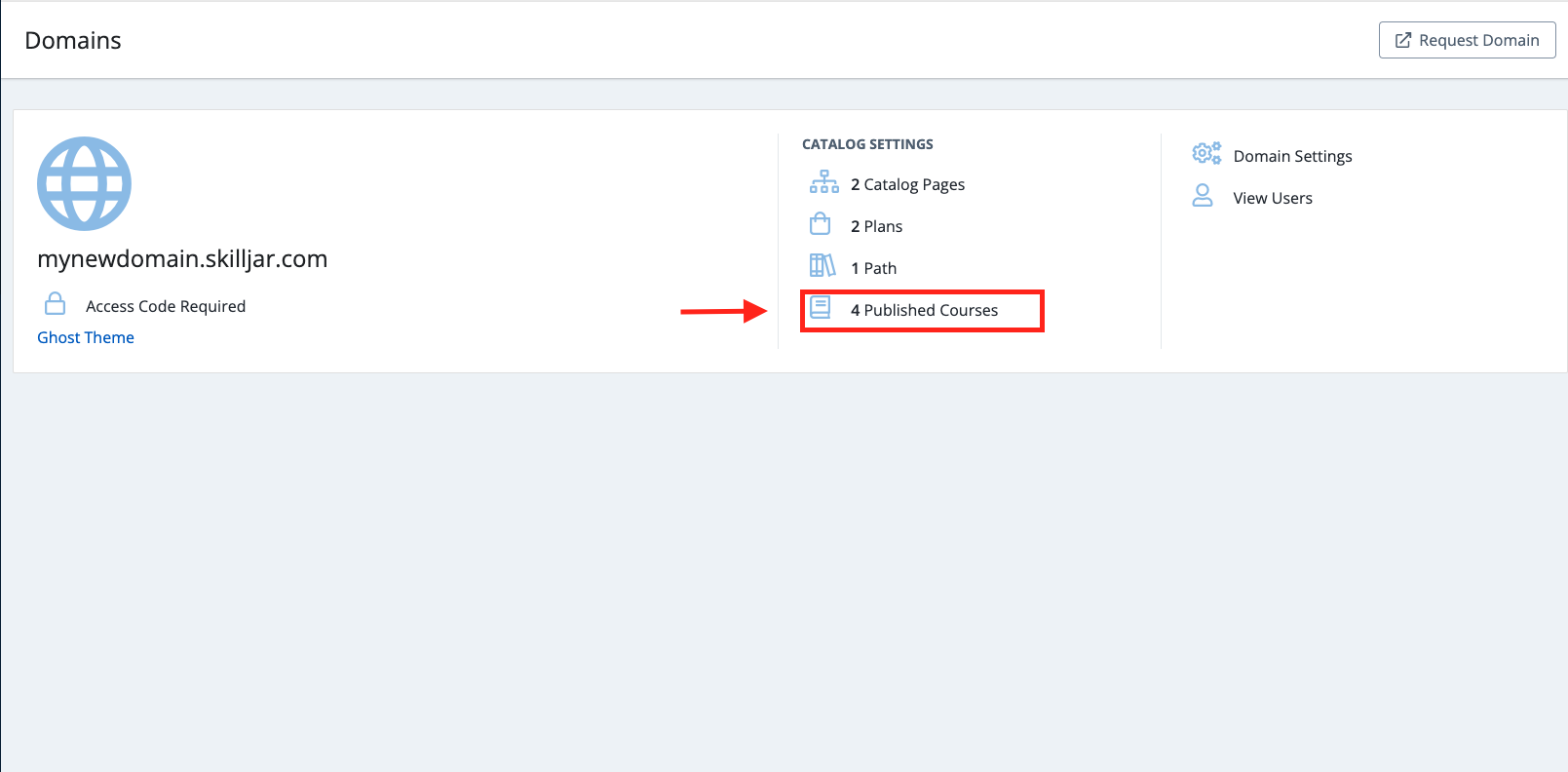Image resolution: width=1568 pixels, height=772 pixels.
Task: Open Domain Settings
Action: click(x=1292, y=156)
